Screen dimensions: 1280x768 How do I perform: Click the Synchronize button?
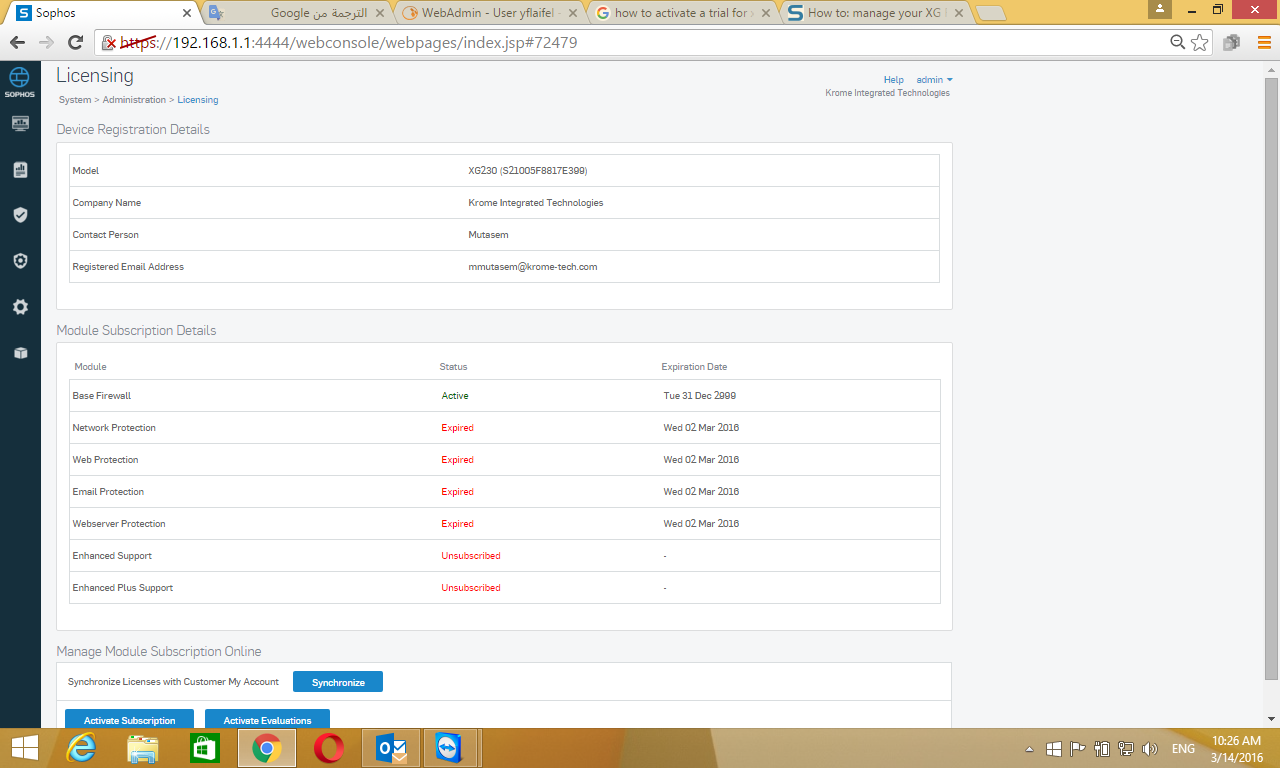[338, 682]
